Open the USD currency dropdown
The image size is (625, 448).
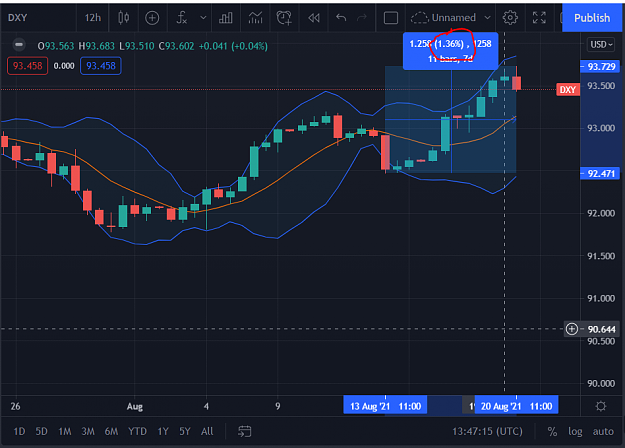pyautogui.click(x=601, y=44)
